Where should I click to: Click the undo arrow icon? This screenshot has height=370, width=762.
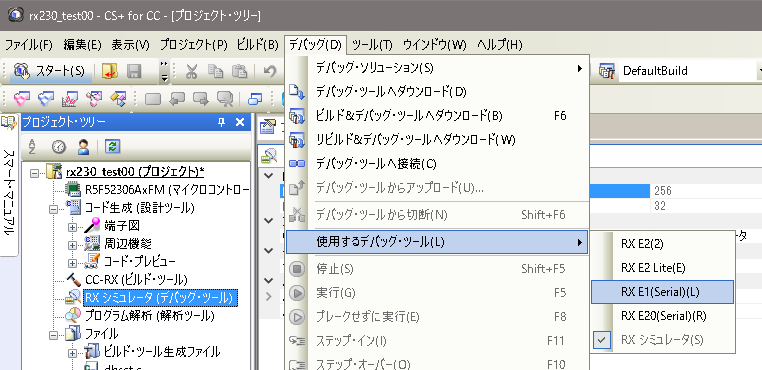point(269,71)
